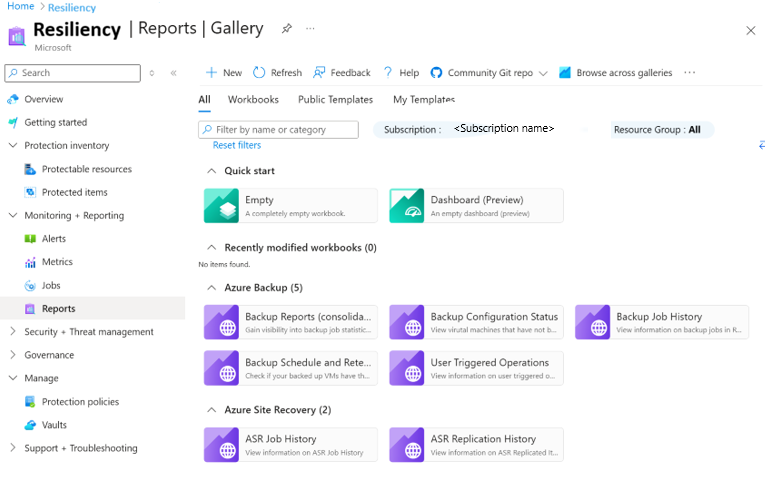Click the Vaults cloud icon
Viewport: 765px width, 492px height.
(x=30, y=425)
